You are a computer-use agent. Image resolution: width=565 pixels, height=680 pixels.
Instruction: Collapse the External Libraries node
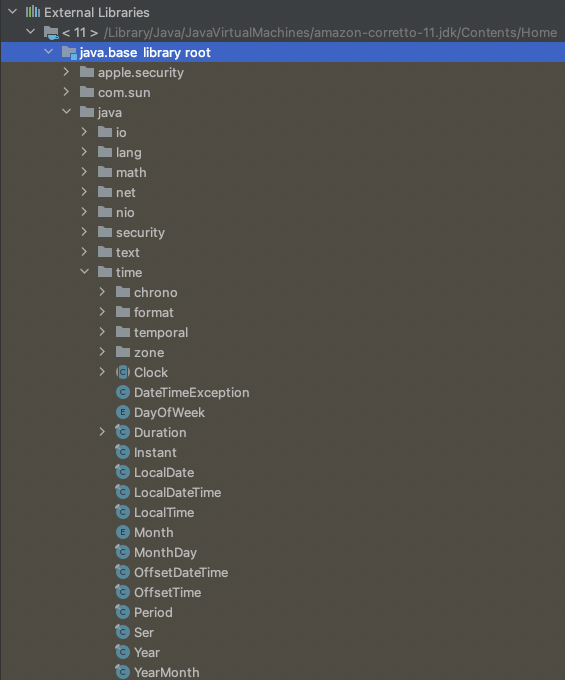click(13, 12)
